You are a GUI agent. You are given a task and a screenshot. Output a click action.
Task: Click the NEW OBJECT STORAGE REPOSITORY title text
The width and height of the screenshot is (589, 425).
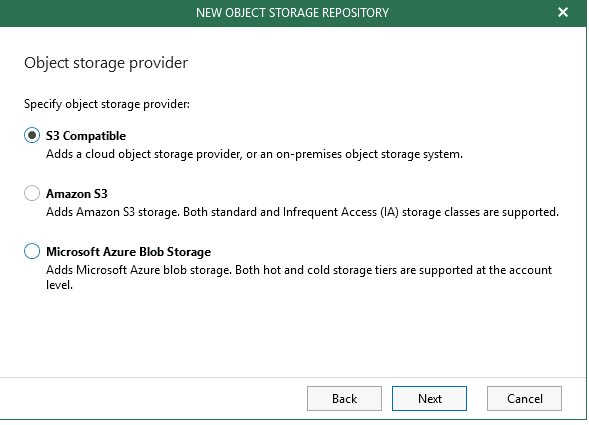point(292,13)
